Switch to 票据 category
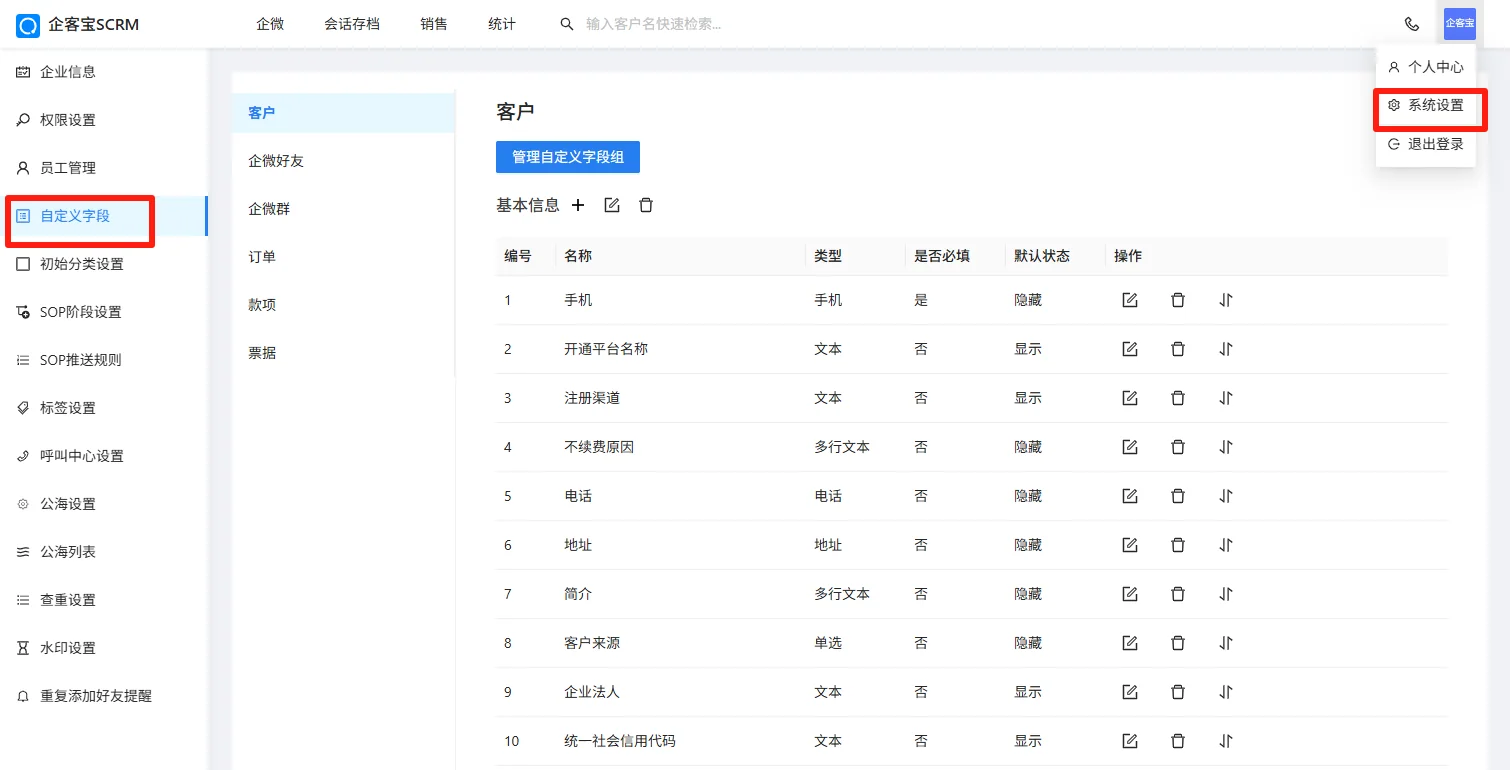 343,353
